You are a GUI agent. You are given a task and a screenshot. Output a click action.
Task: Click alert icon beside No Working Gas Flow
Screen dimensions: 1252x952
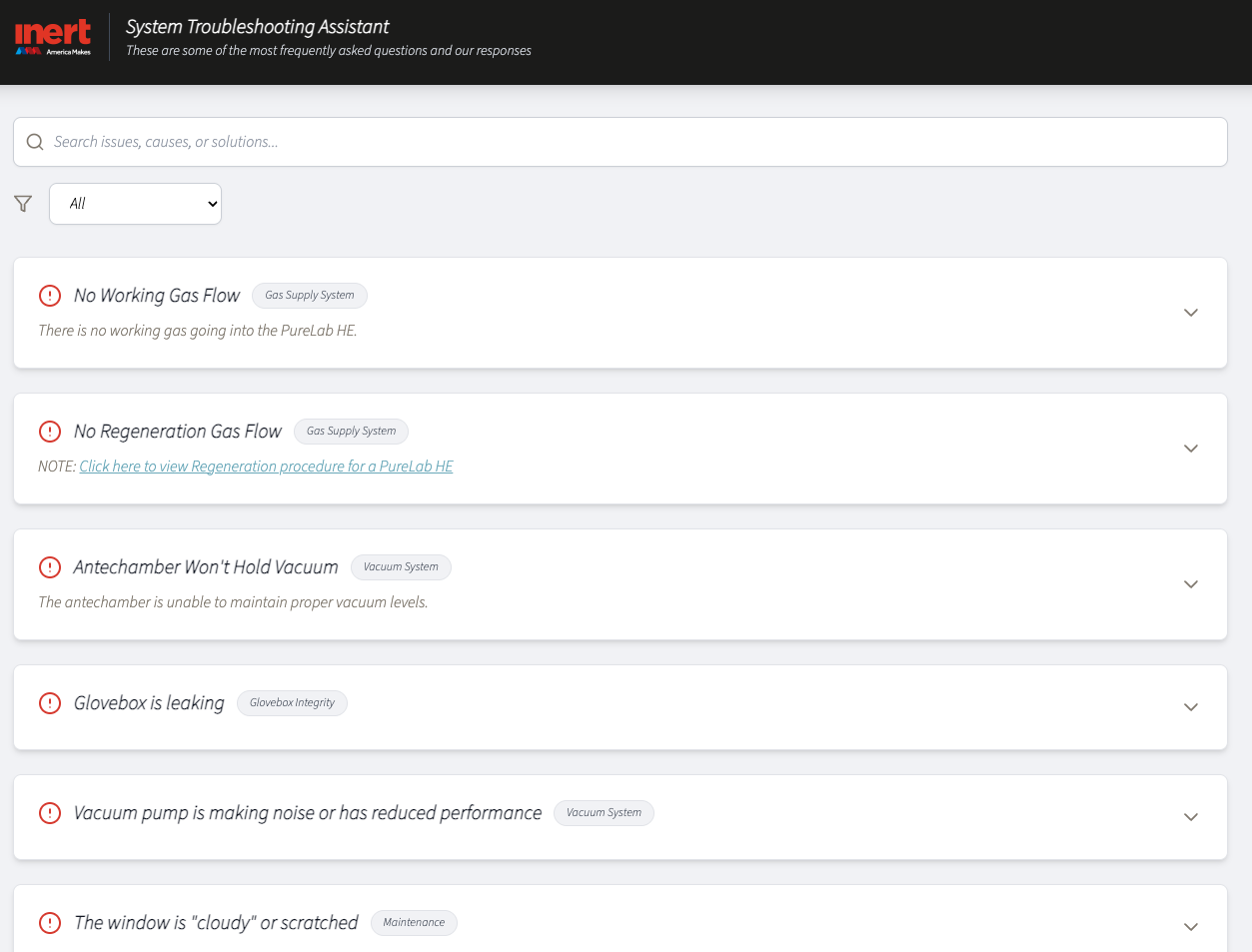(x=50, y=296)
